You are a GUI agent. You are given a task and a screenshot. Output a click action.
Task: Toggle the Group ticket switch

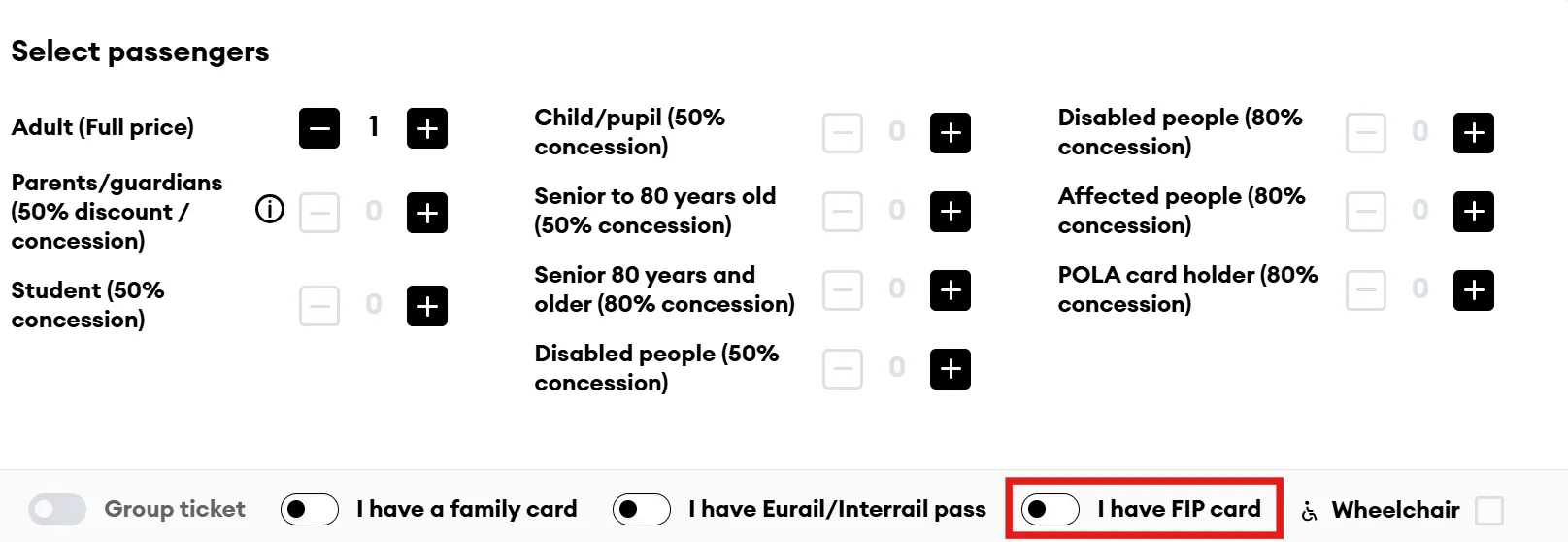[x=57, y=509]
